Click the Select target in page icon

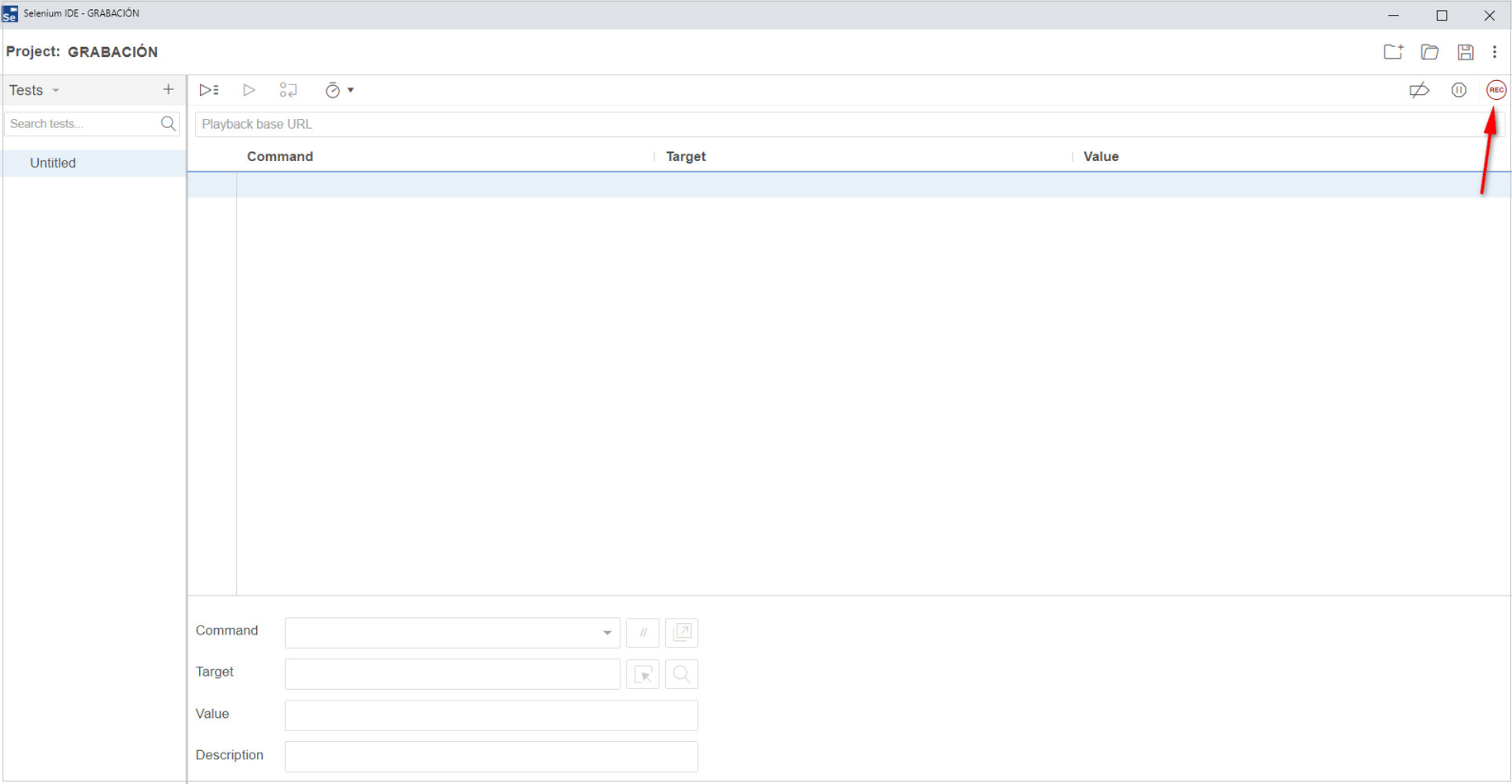pos(643,674)
